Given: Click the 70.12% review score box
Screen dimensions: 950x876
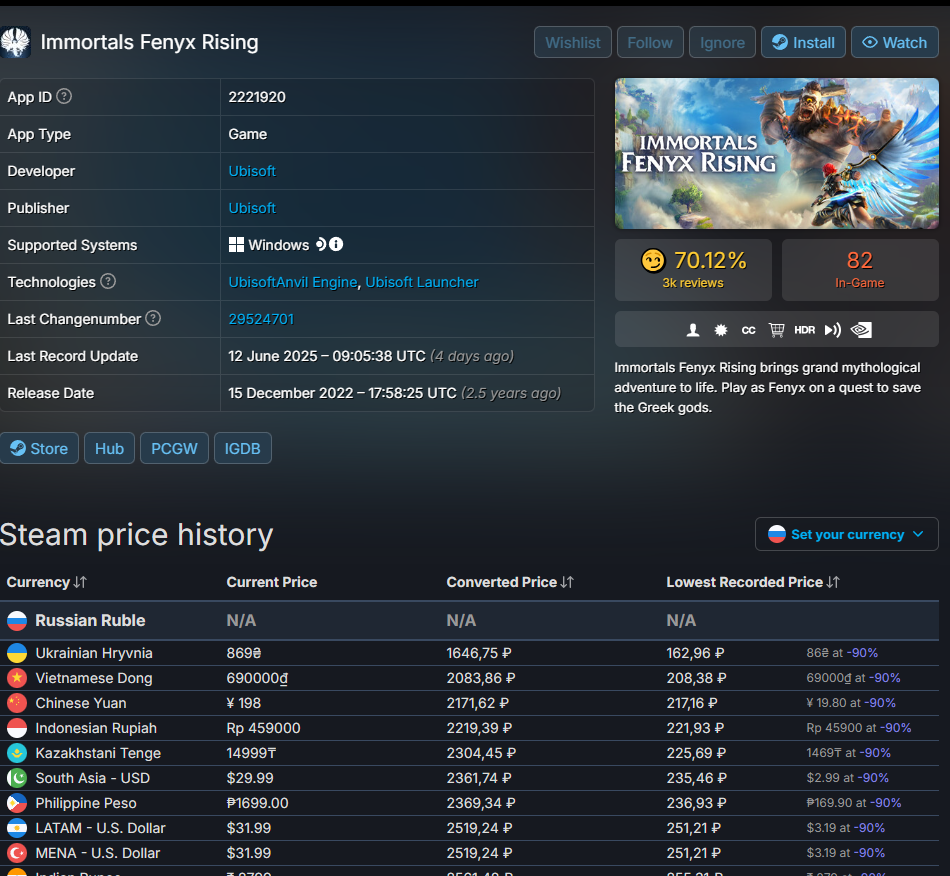Looking at the screenshot, I should point(693,270).
